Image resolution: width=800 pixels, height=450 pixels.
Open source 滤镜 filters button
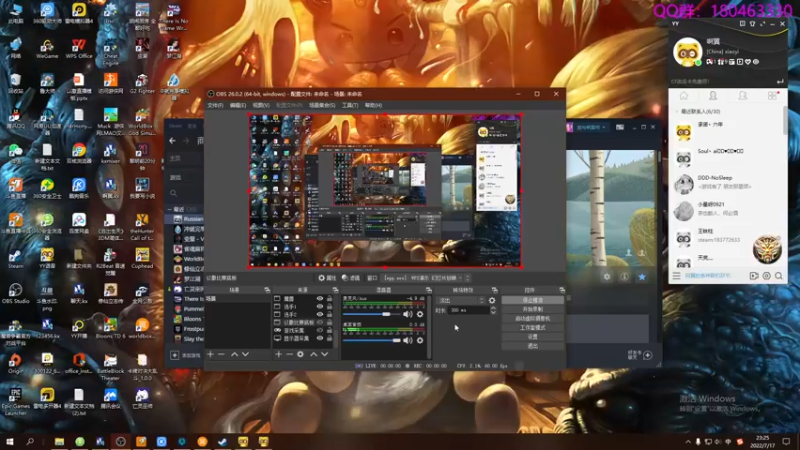tap(351, 278)
